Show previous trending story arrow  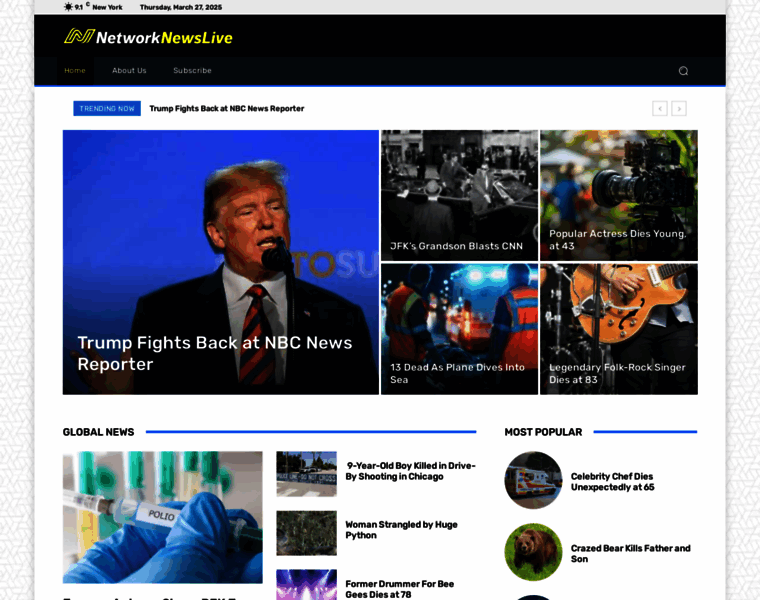click(660, 109)
